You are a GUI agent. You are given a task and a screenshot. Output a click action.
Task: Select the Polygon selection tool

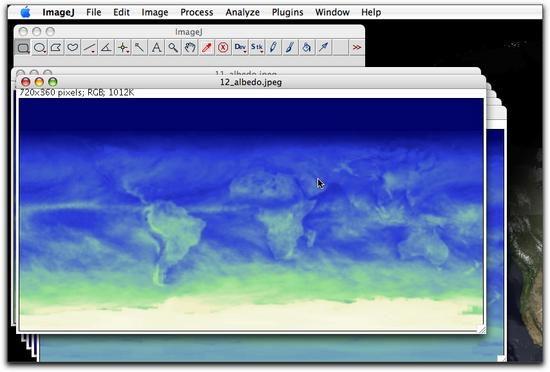click(x=56, y=47)
